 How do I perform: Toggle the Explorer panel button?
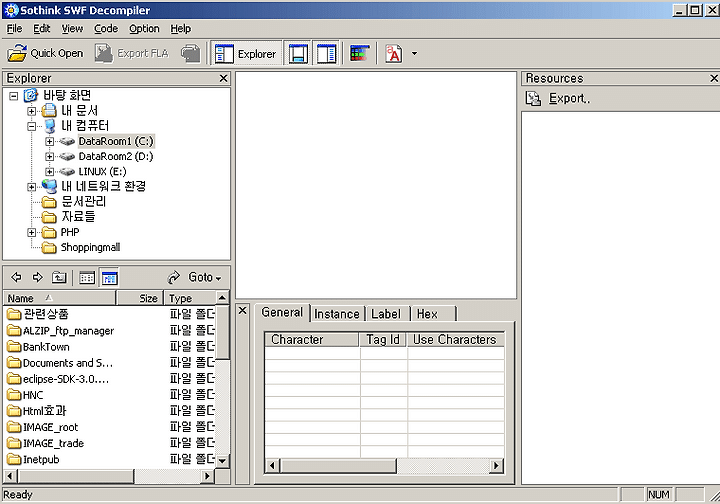[246, 54]
